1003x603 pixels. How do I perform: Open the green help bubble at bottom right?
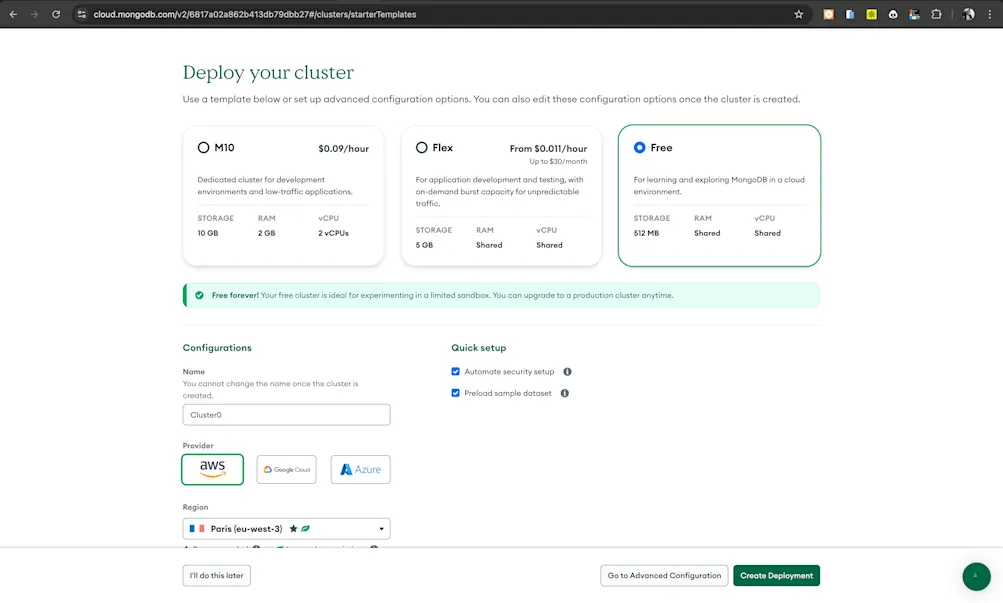point(975,576)
